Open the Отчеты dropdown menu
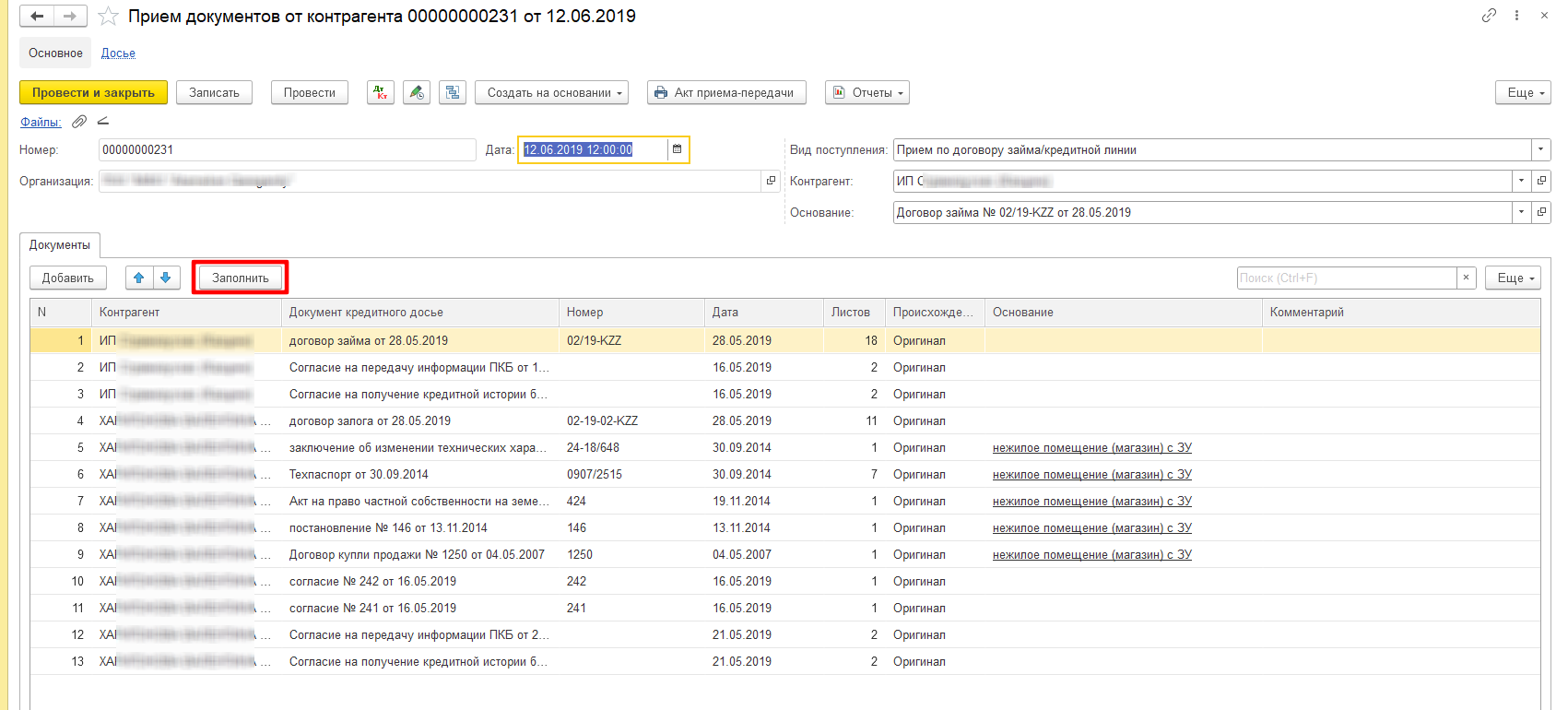The width and height of the screenshot is (1568, 710). (x=867, y=92)
